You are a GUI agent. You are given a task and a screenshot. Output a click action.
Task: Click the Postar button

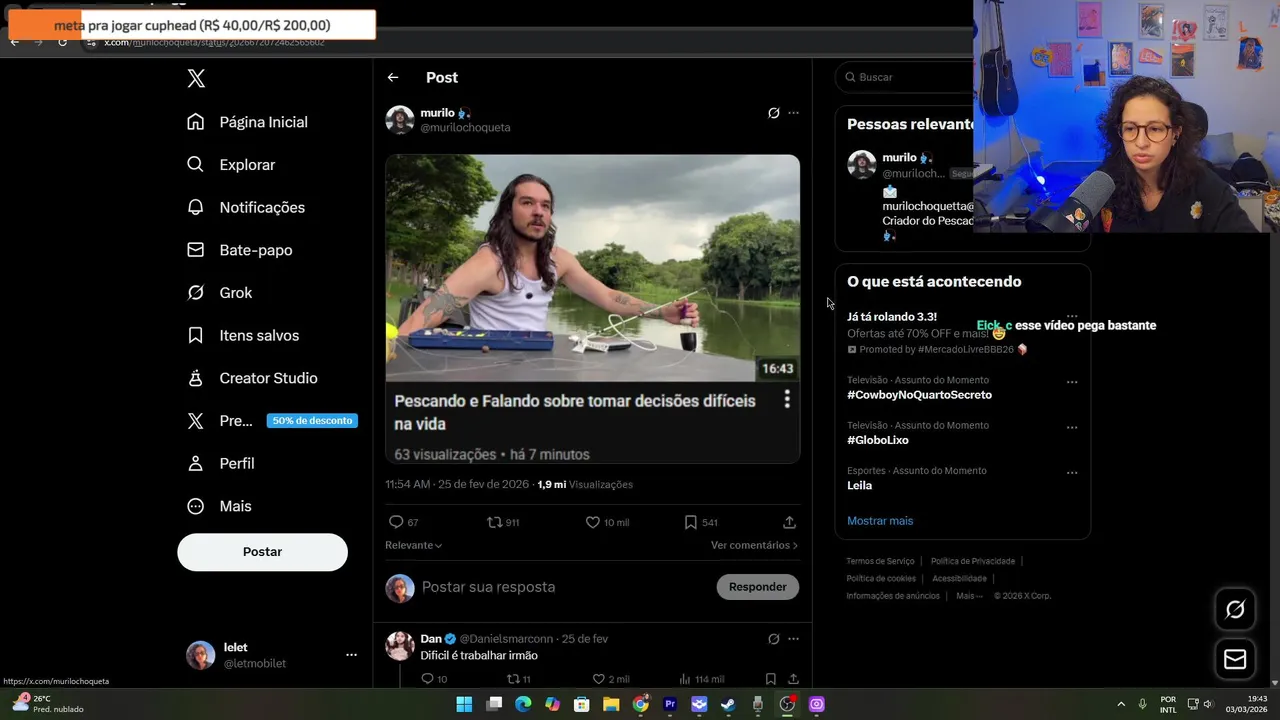coord(262,552)
